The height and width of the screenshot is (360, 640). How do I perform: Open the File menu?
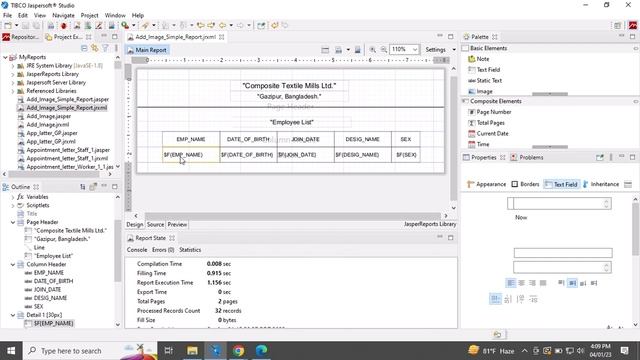(x=7, y=15)
